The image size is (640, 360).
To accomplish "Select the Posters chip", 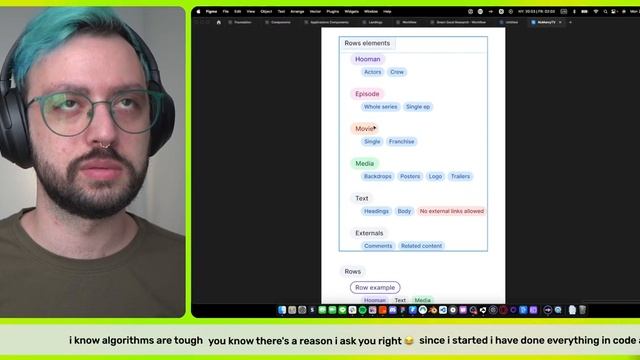I will (x=410, y=176).
